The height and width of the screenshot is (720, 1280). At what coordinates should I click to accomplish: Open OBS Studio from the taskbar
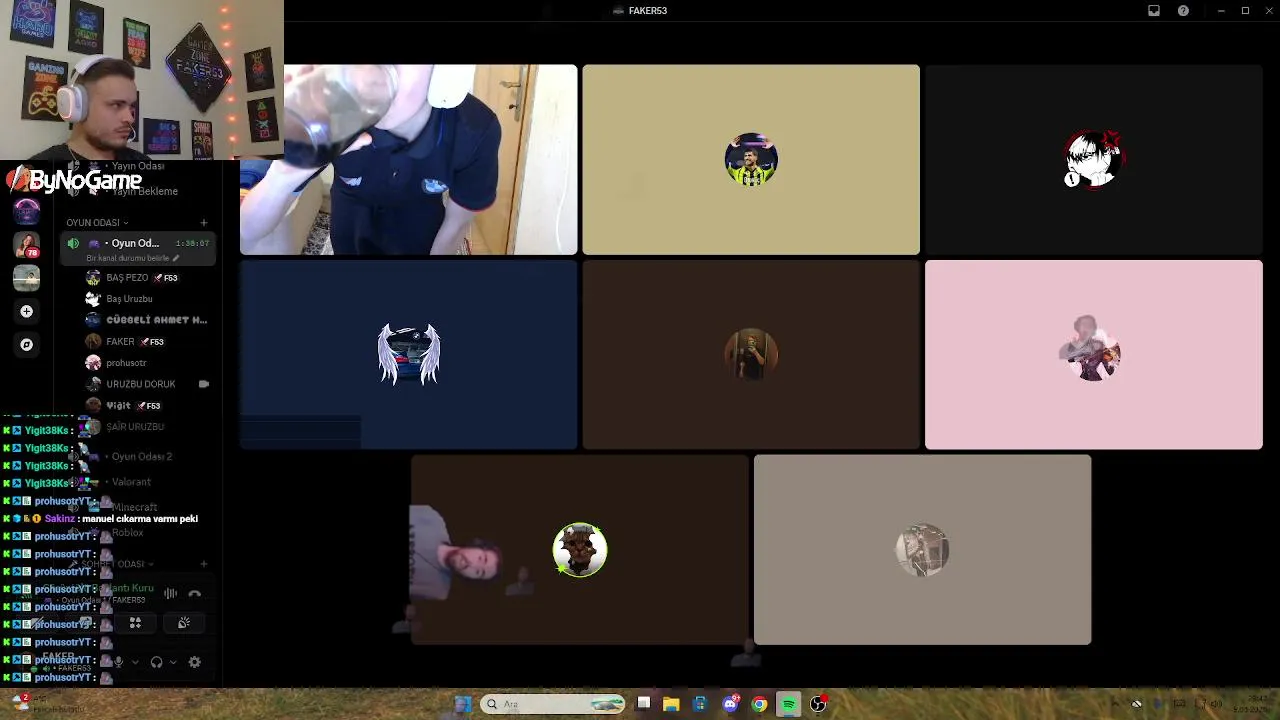818,704
